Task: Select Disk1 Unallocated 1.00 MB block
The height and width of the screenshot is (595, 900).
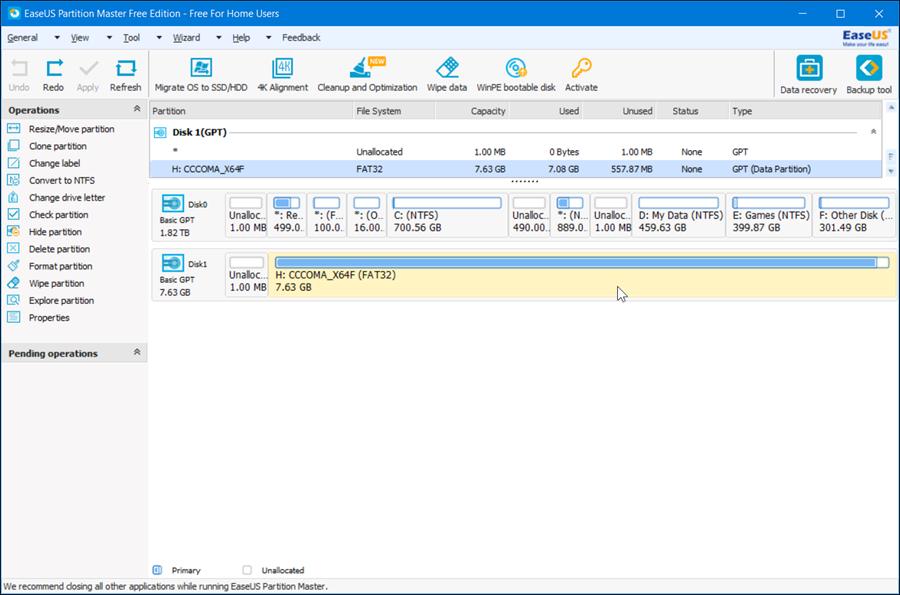Action: coord(247,275)
